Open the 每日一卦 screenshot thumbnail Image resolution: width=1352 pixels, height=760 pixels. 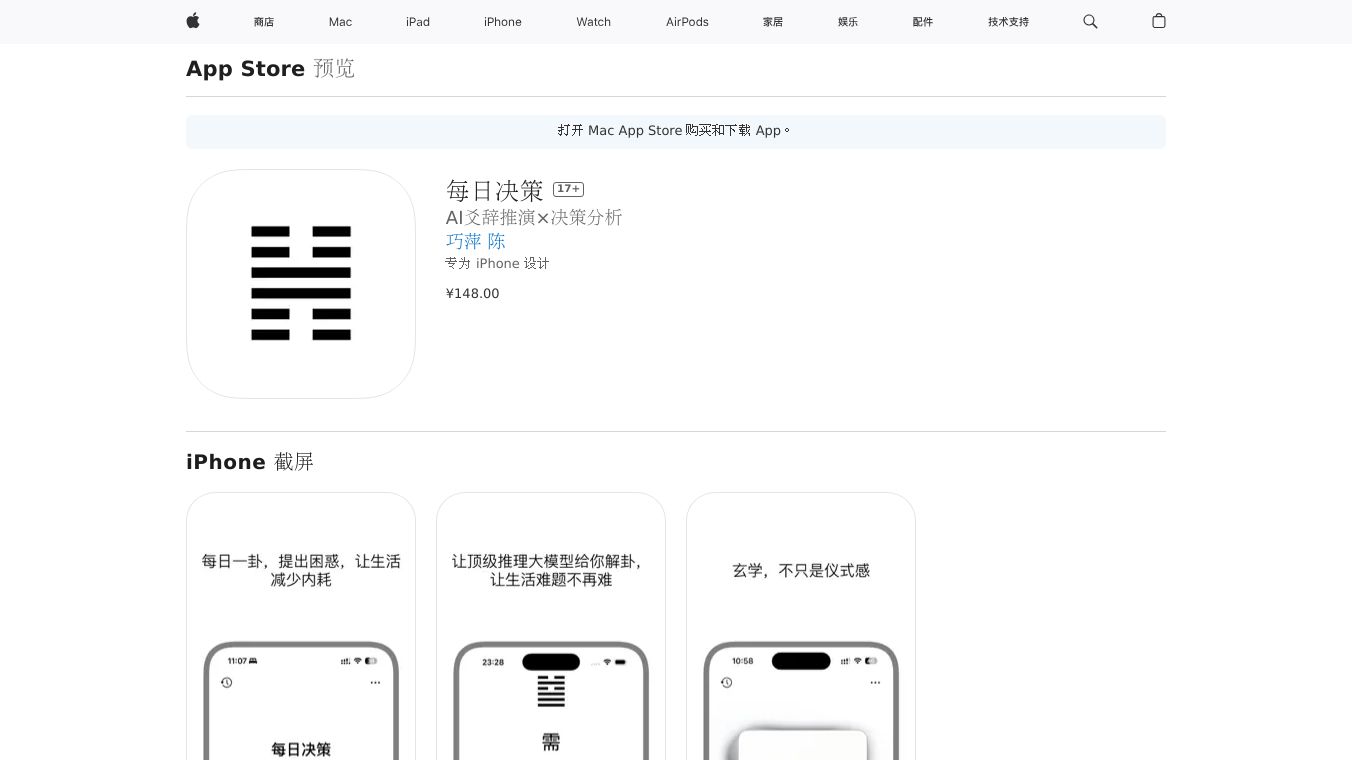point(301,626)
